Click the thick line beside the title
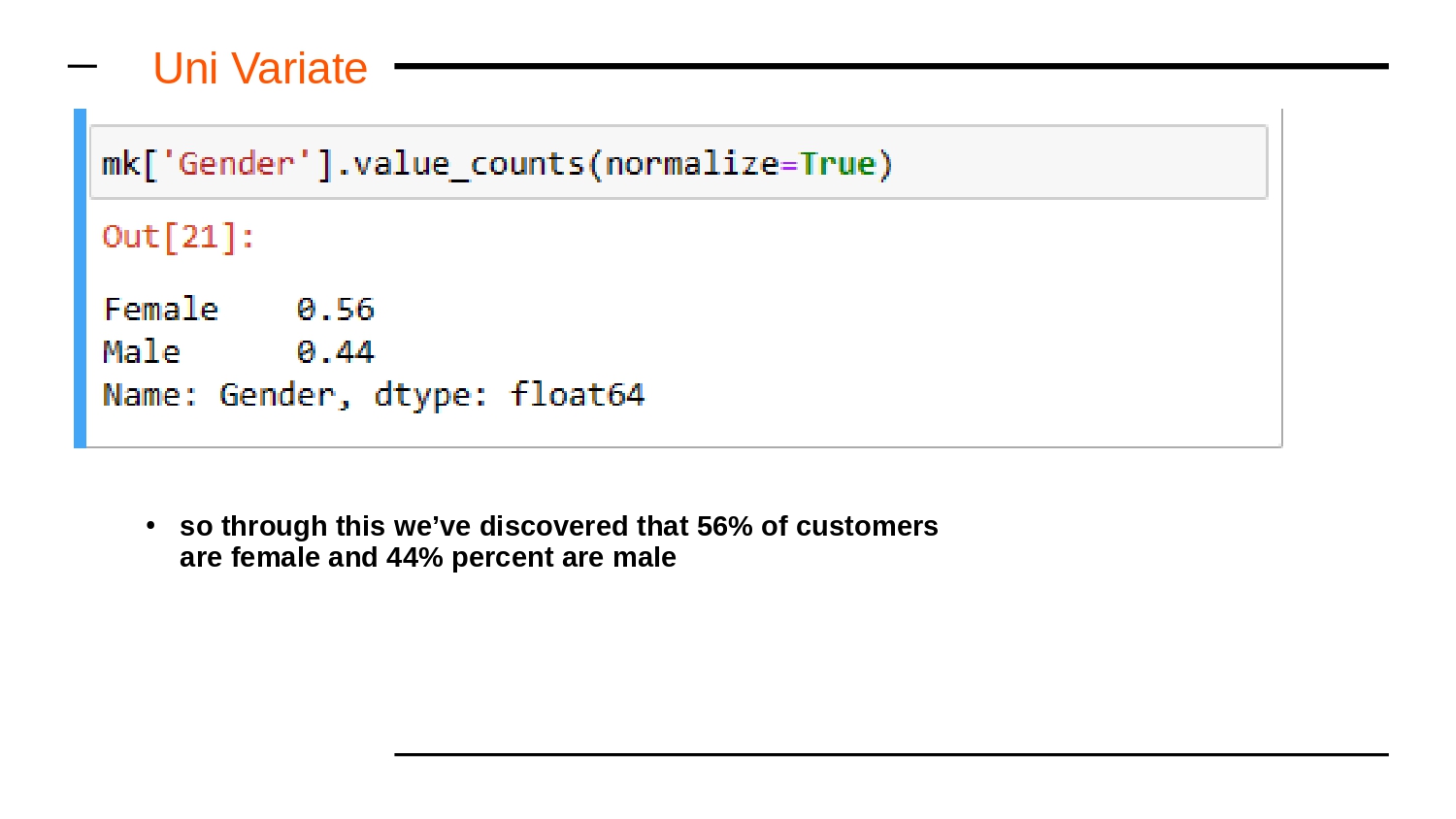Image resolution: width=1456 pixels, height=819 pixels. pyautogui.click(x=891, y=66)
